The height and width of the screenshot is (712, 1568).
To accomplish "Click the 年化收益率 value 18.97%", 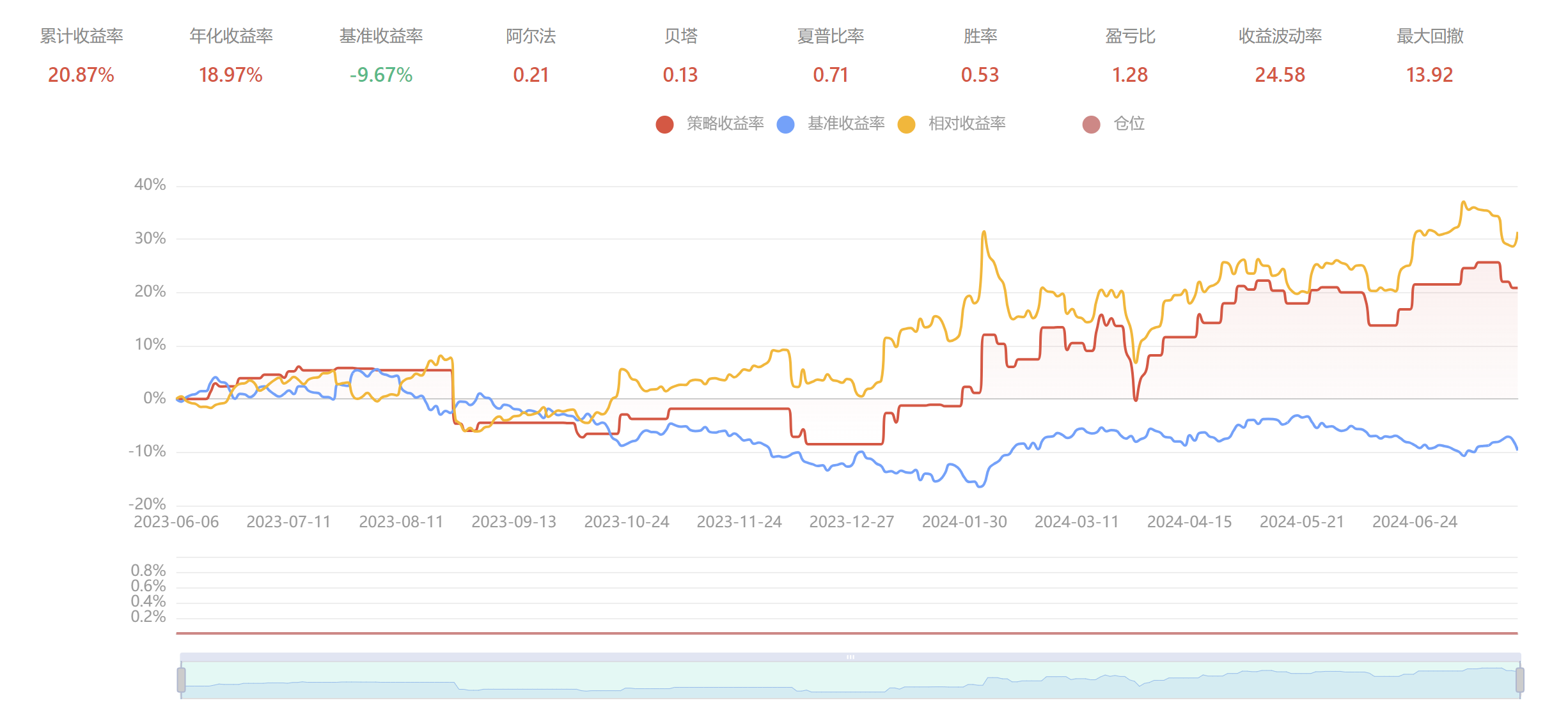I will [231, 75].
